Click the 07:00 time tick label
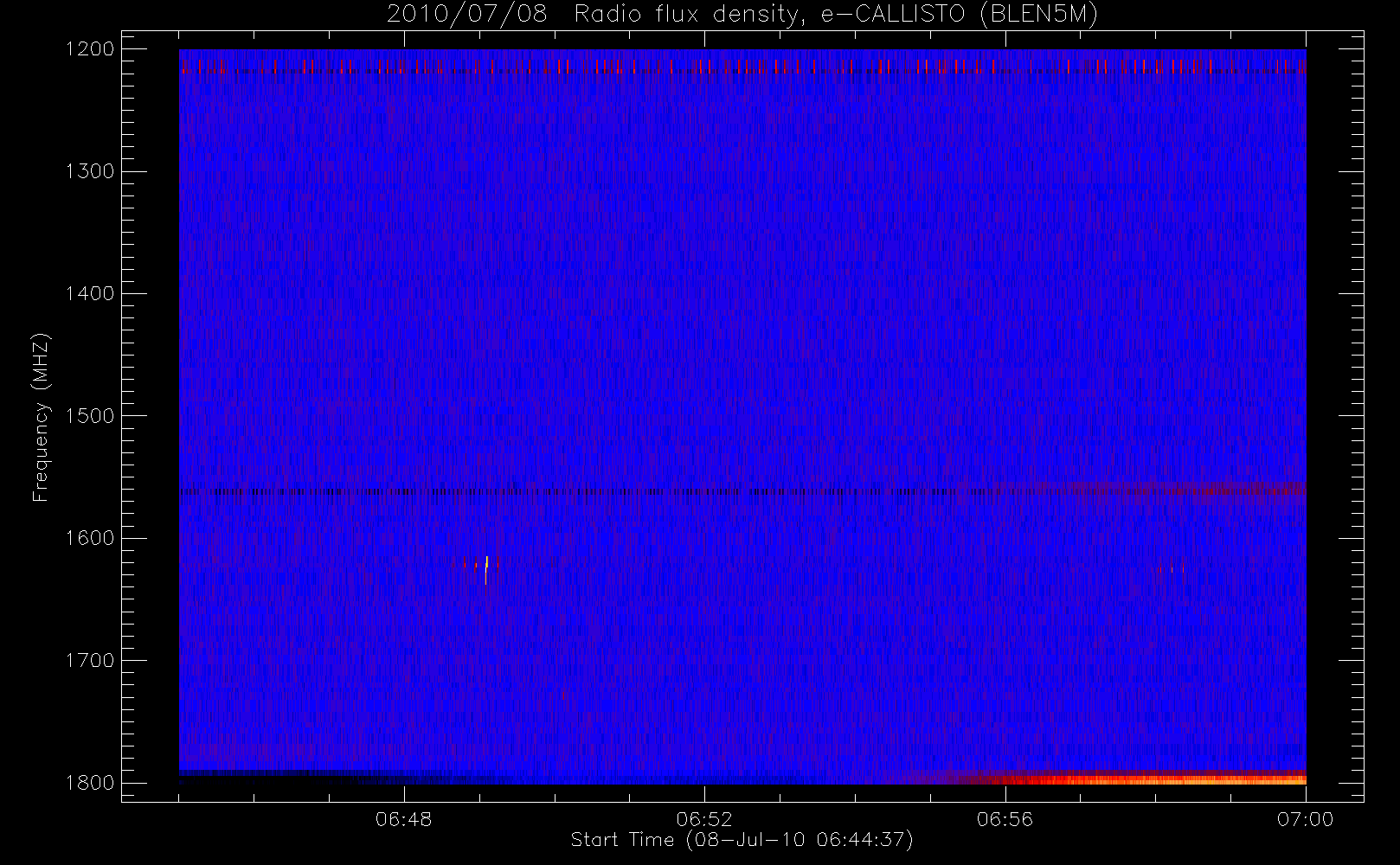The height and width of the screenshot is (865, 1400). 1305,818
